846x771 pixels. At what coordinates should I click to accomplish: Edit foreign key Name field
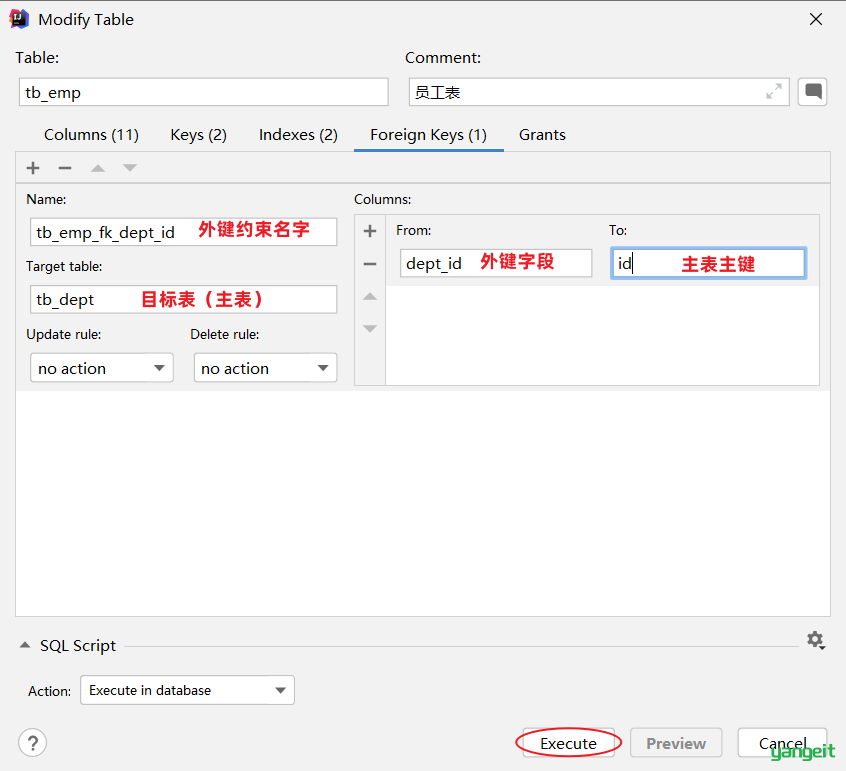pyautogui.click(x=183, y=232)
